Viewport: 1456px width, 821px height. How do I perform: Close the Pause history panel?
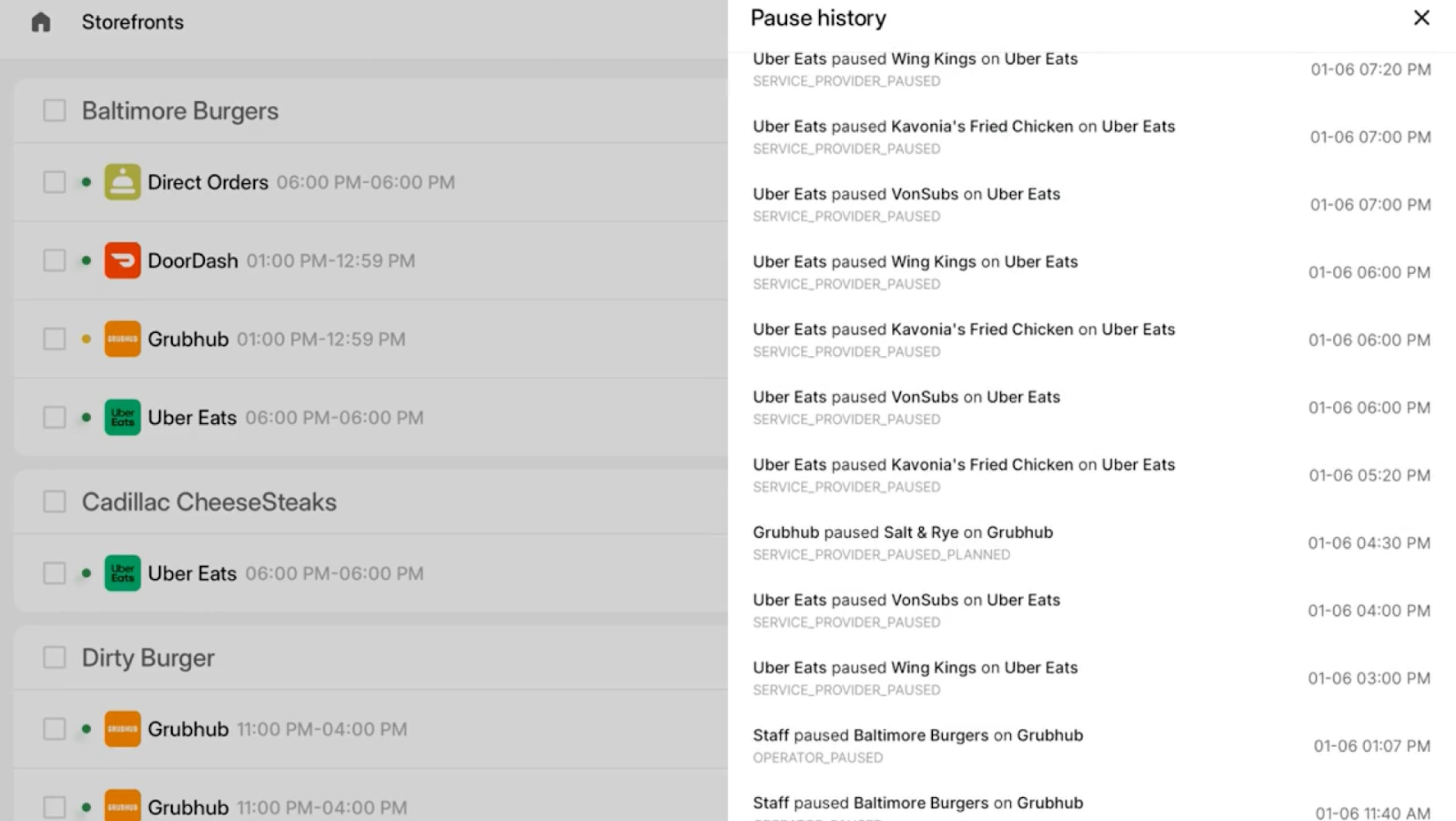1421,18
